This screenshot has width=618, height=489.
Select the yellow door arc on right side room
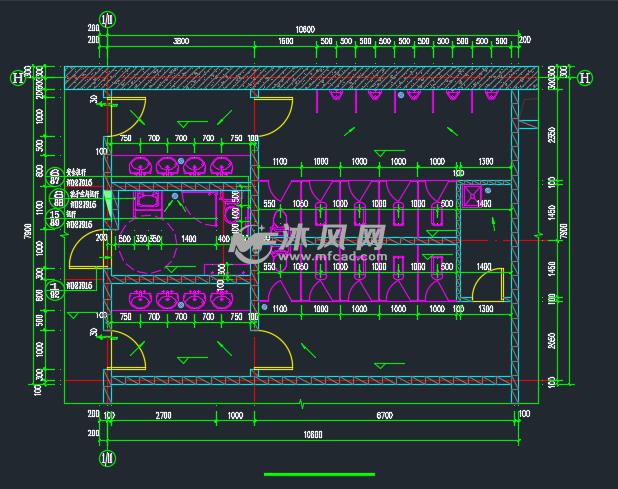(482, 285)
